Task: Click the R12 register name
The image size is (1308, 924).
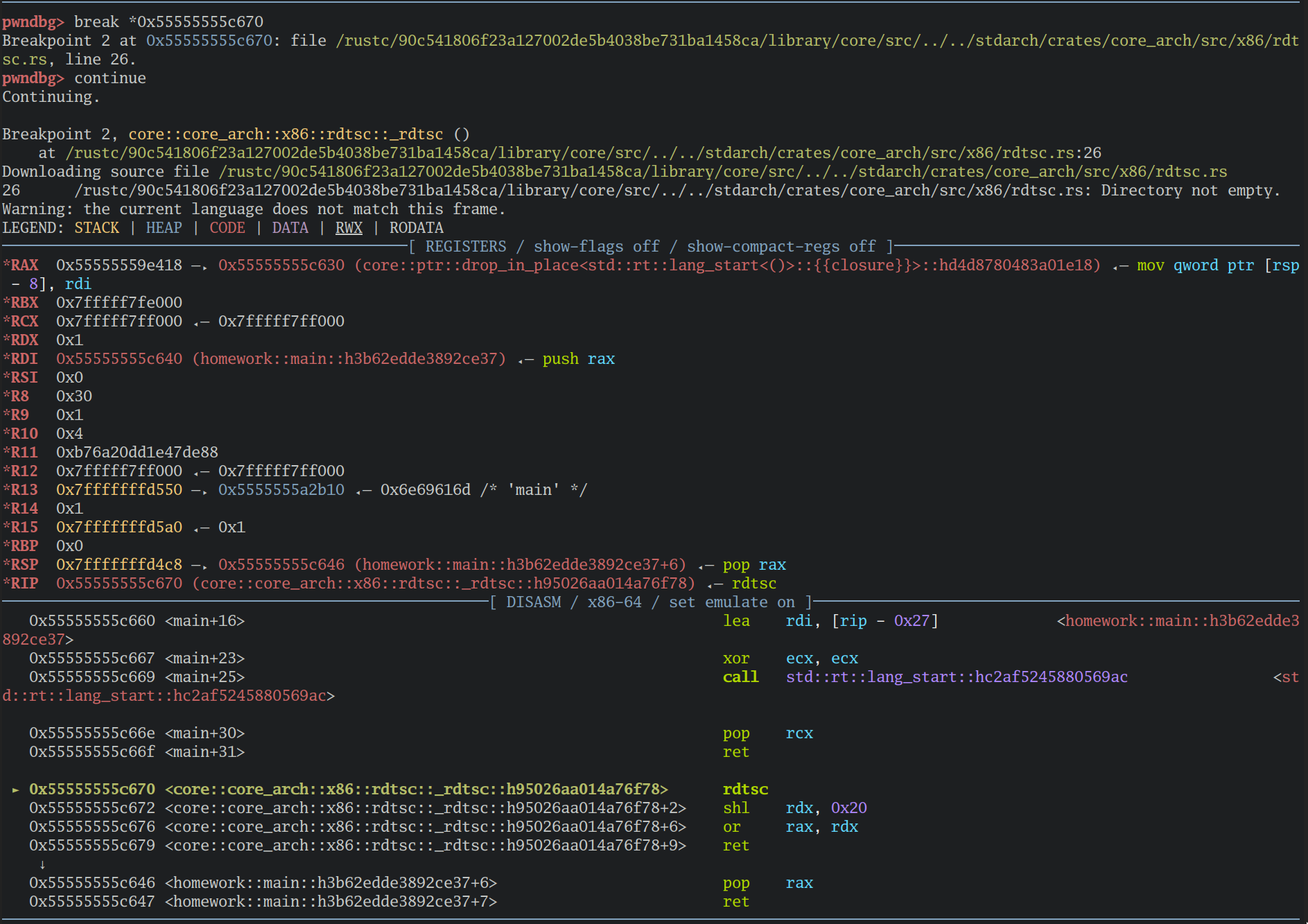Action: tap(24, 471)
